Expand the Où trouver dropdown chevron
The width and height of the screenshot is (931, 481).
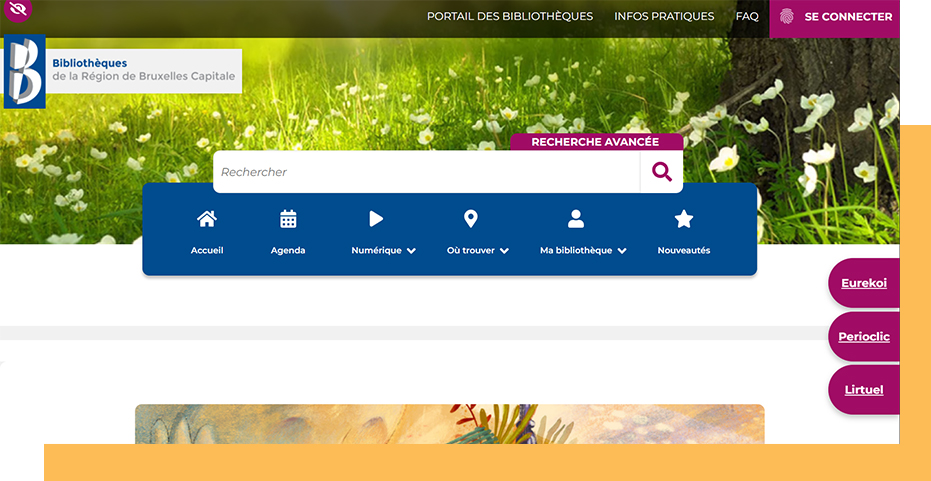click(504, 251)
